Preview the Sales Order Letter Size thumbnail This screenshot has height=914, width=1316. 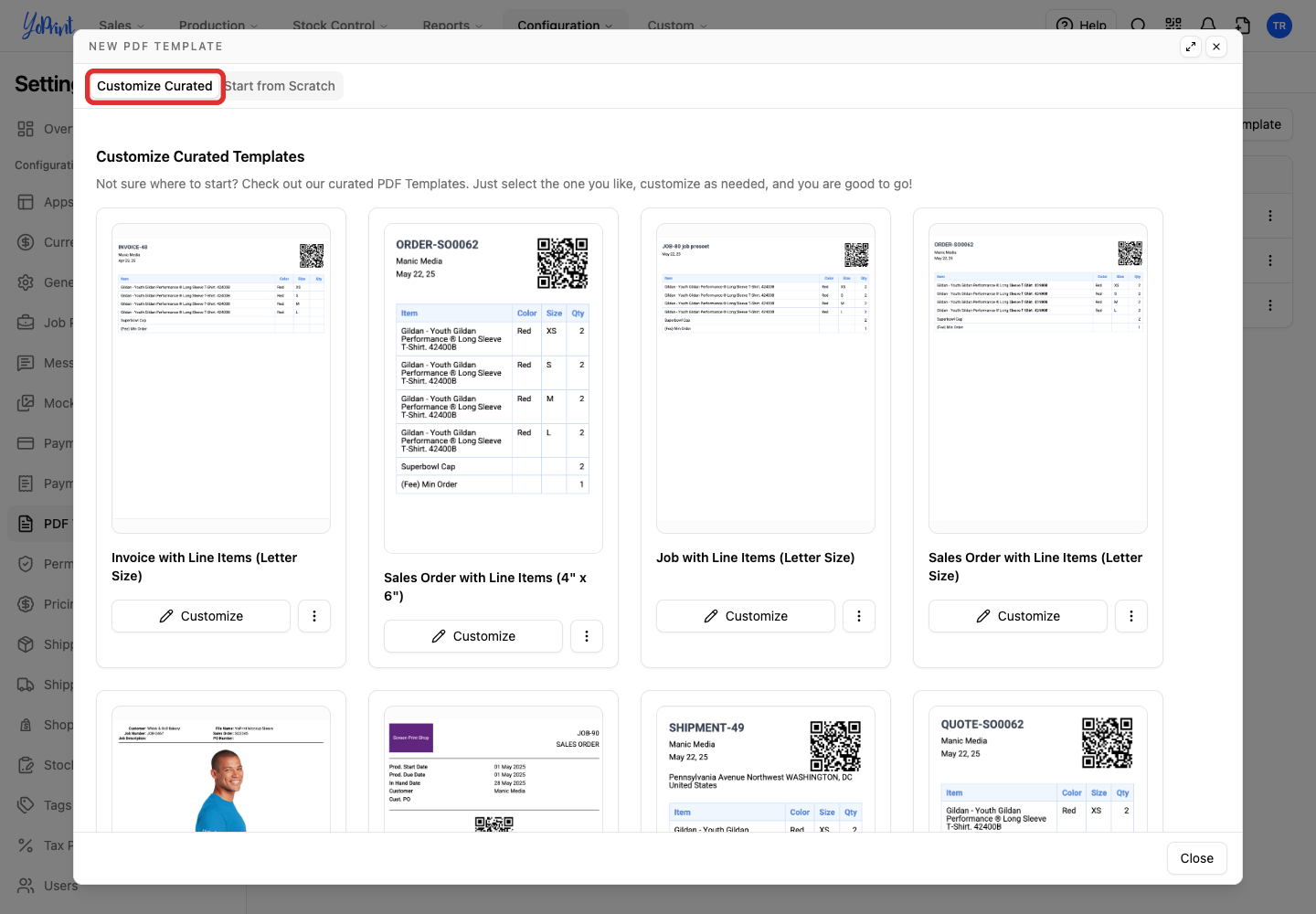pyautogui.click(x=1038, y=378)
